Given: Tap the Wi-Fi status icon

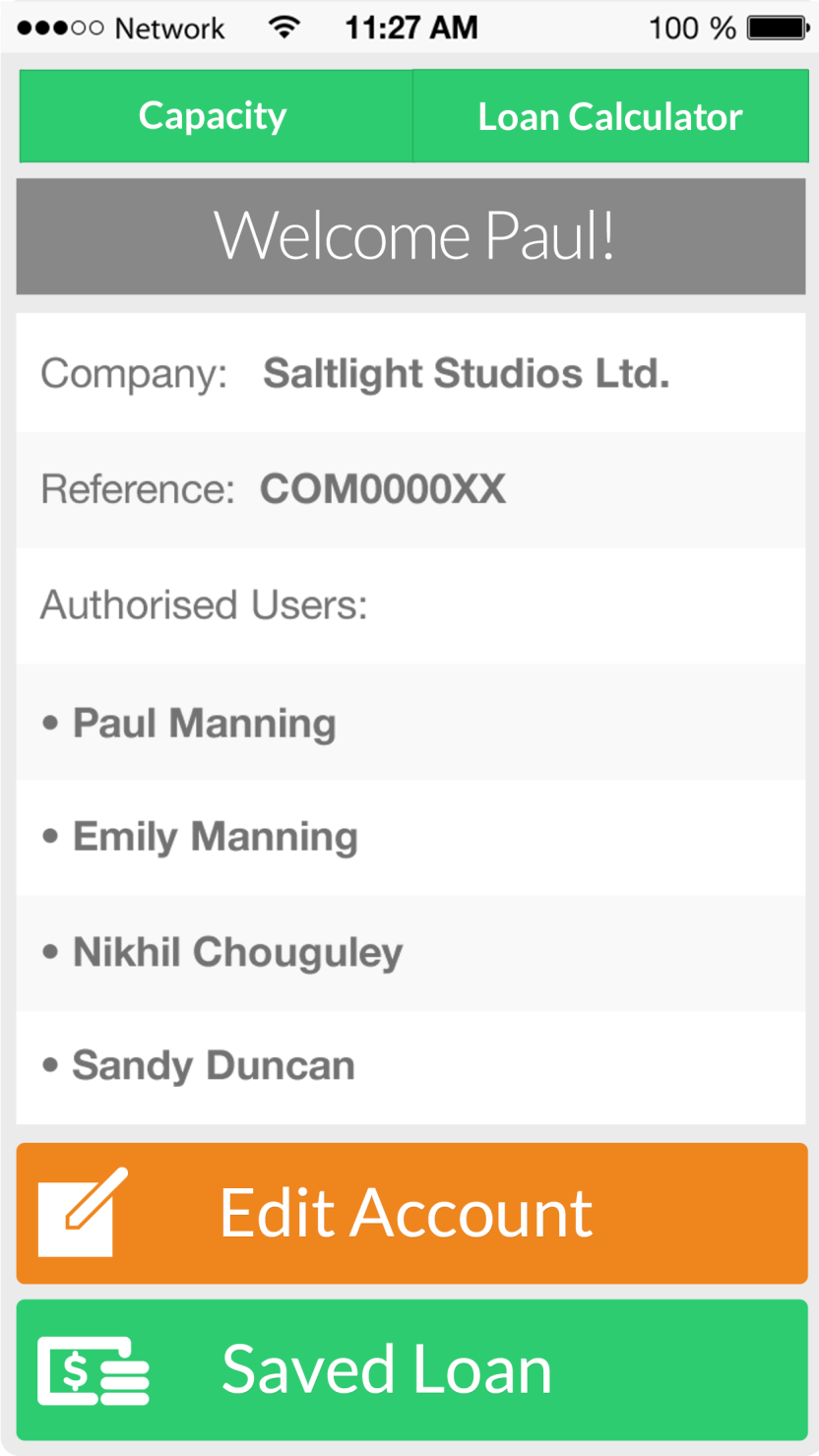Looking at the screenshot, I should click(x=283, y=28).
